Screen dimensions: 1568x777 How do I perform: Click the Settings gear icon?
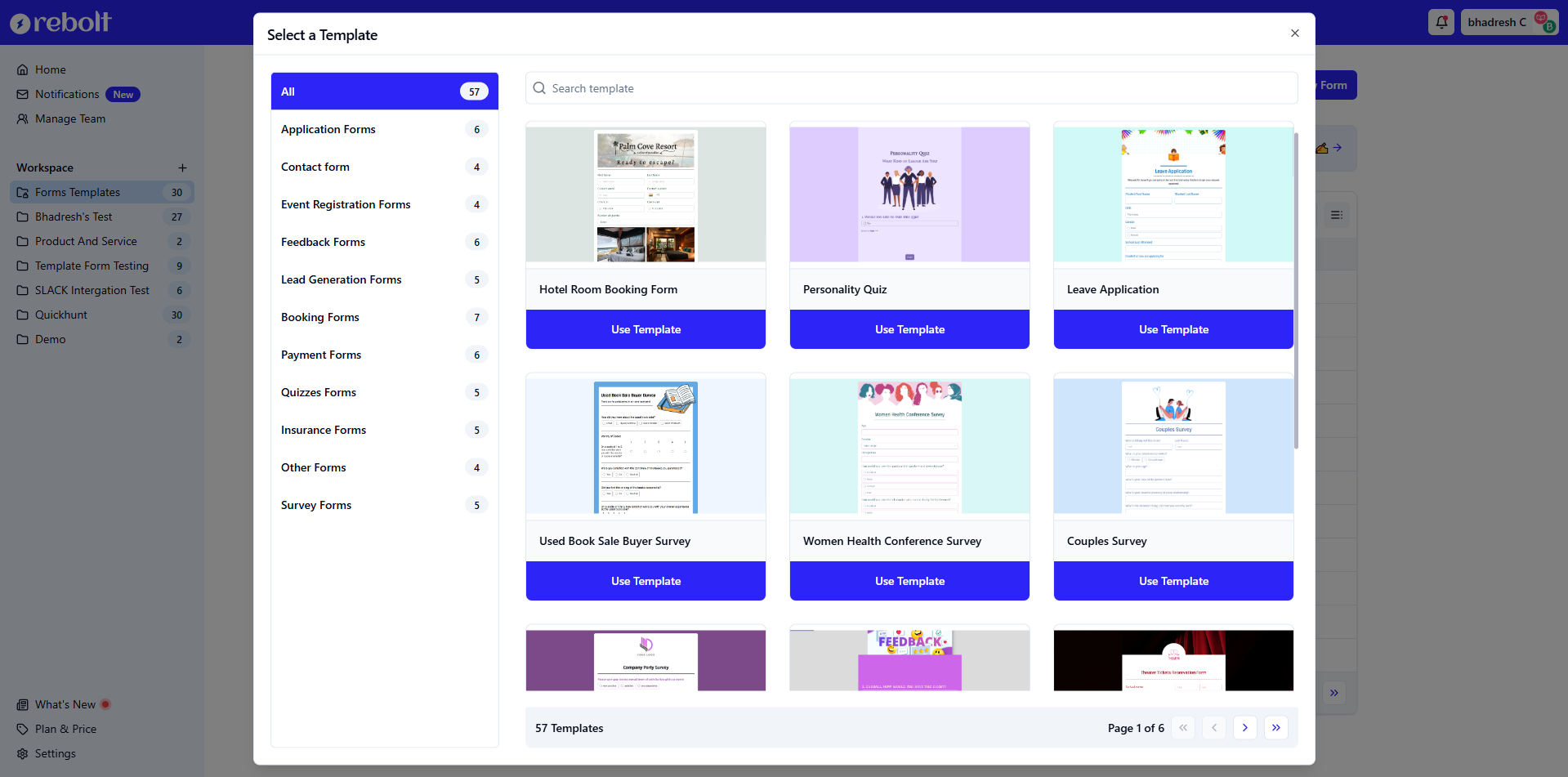(x=23, y=754)
